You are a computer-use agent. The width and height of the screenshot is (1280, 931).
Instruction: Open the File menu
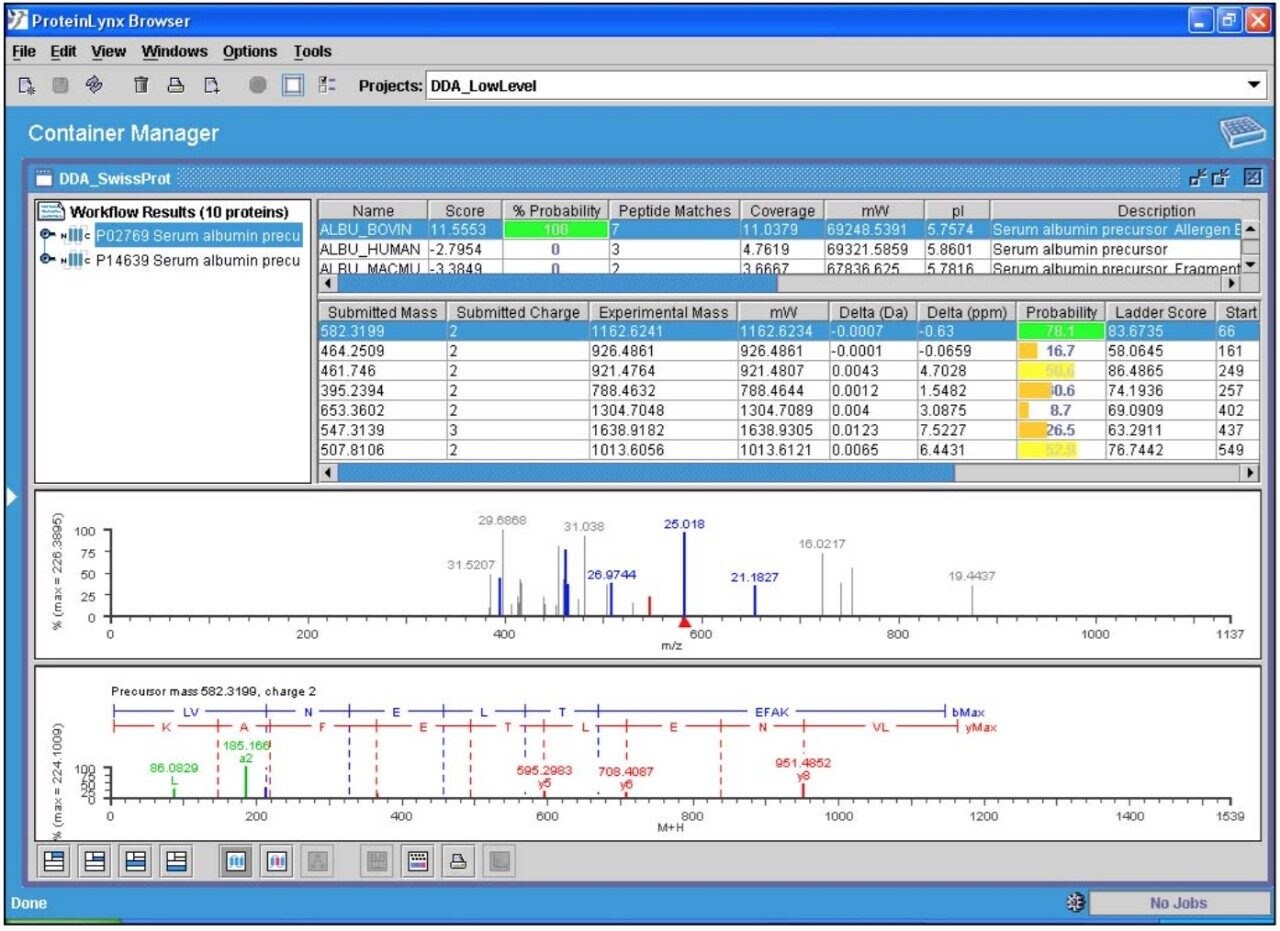click(24, 51)
